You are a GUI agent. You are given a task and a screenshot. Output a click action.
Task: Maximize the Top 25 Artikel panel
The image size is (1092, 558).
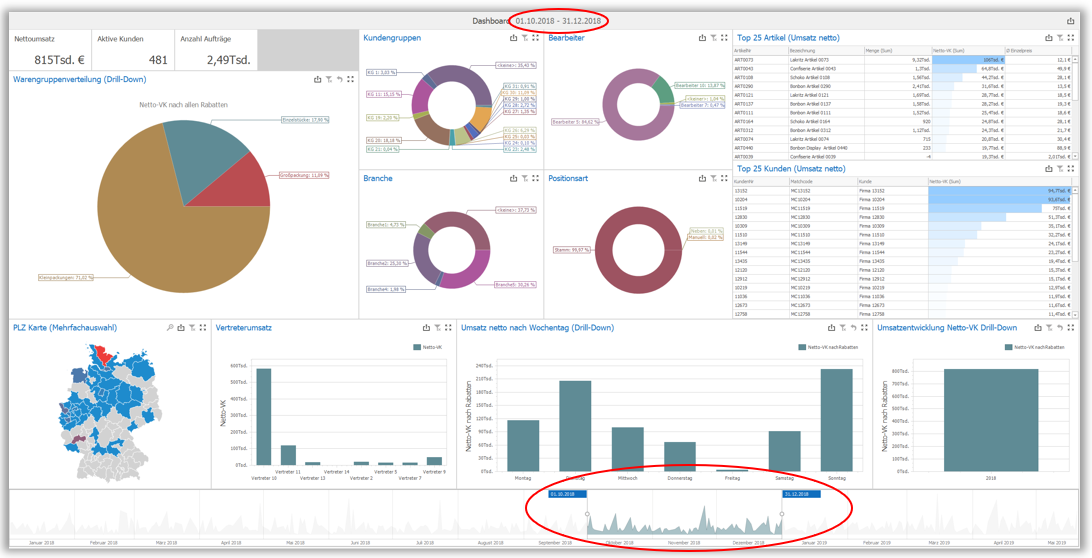point(1070,38)
